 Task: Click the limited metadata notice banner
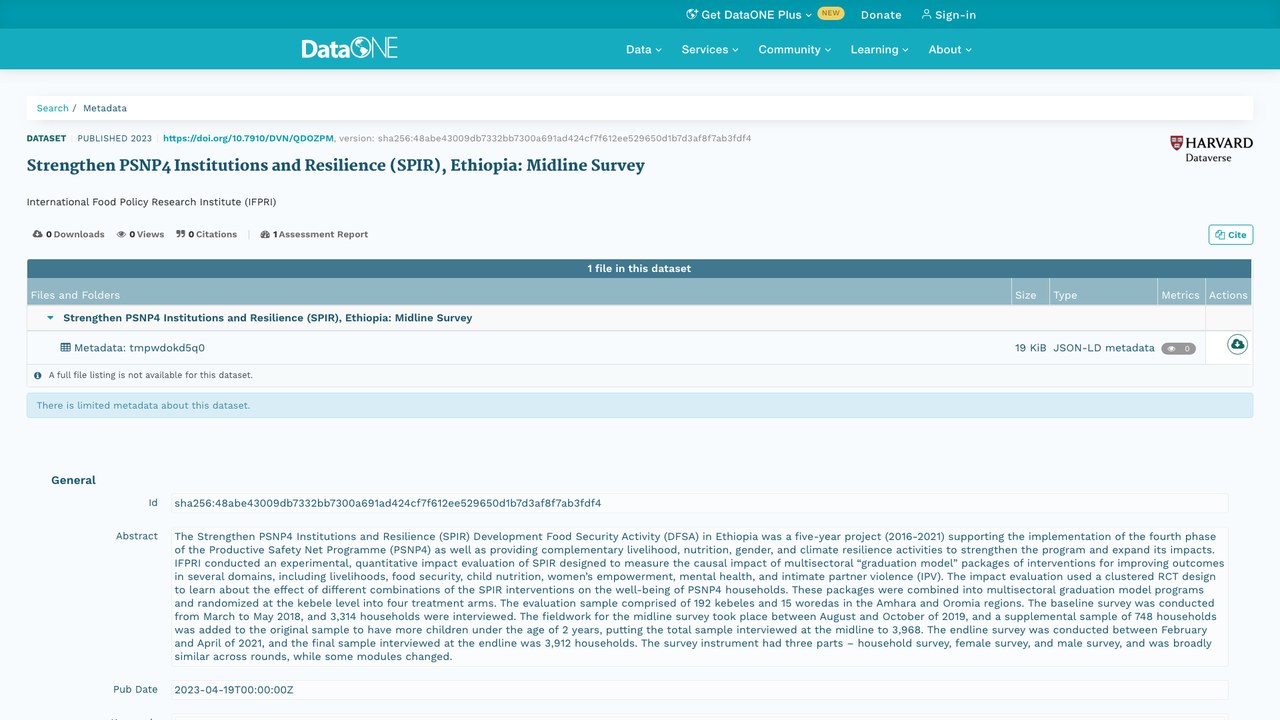[x=639, y=405]
